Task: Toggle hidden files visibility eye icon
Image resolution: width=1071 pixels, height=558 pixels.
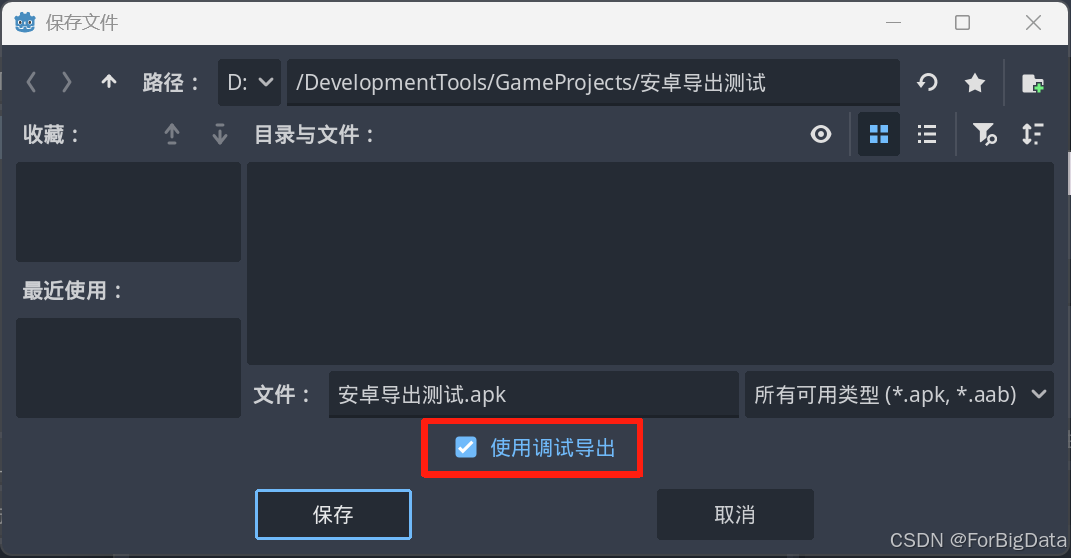Action: [821, 134]
